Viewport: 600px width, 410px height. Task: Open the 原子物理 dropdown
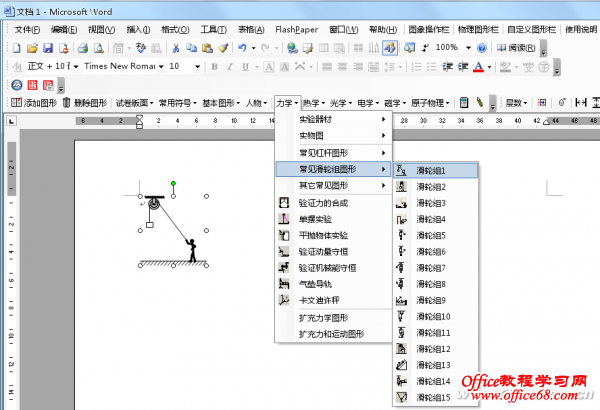coord(430,103)
